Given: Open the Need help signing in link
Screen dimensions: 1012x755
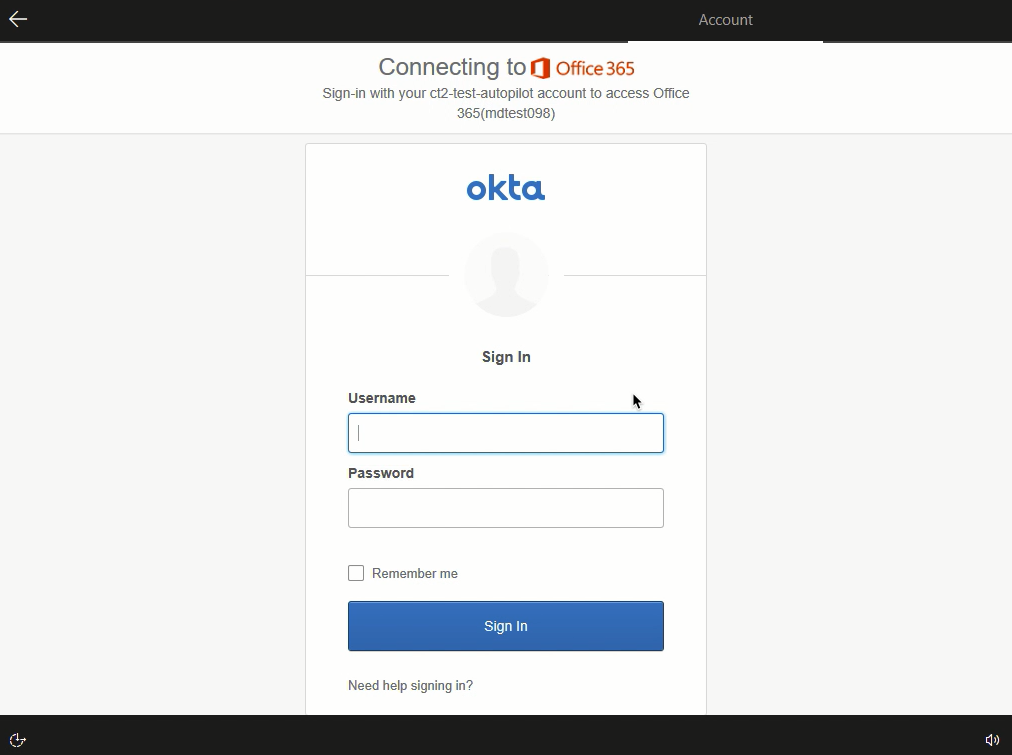Looking at the screenshot, I should 410,686.
